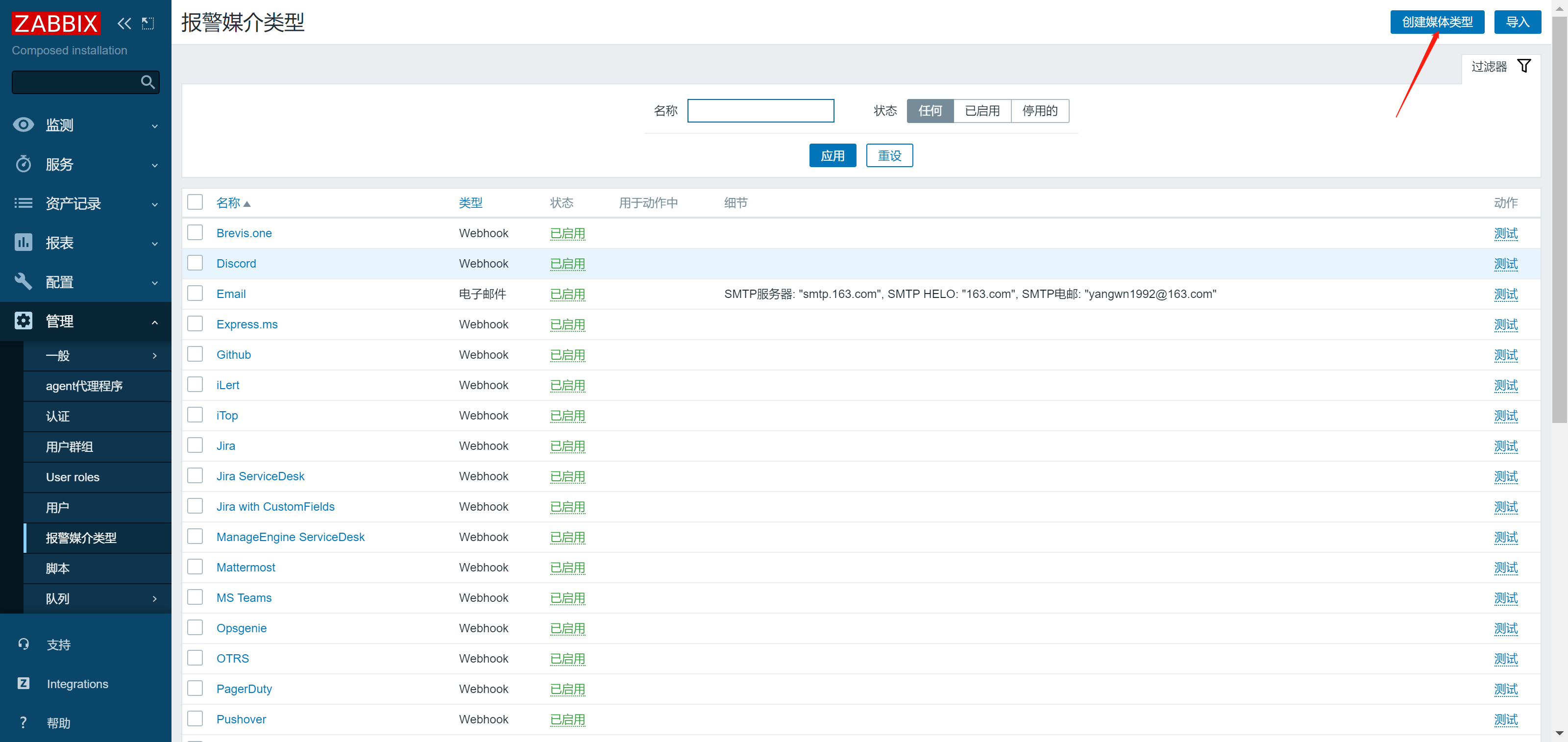This screenshot has height=742, width=1568.
Task: Click 测试 for the Pushover row
Action: point(1505,719)
